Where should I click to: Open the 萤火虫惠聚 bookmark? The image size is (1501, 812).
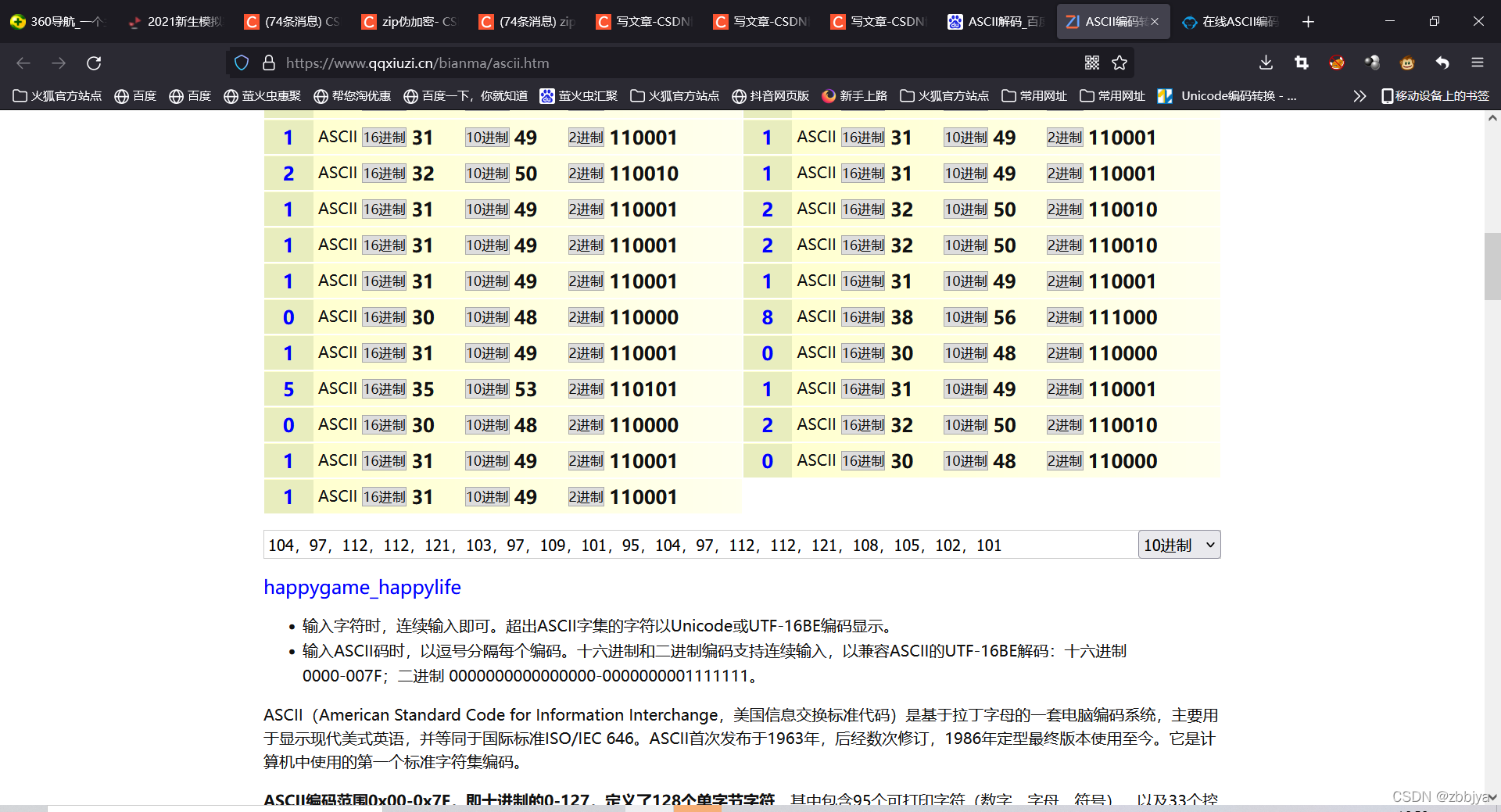(263, 95)
